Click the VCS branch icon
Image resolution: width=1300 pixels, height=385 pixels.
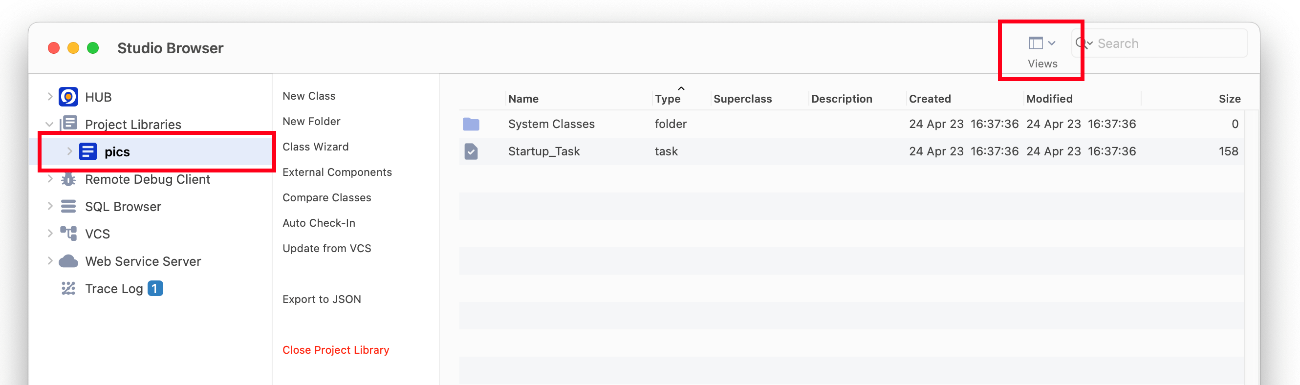point(68,234)
